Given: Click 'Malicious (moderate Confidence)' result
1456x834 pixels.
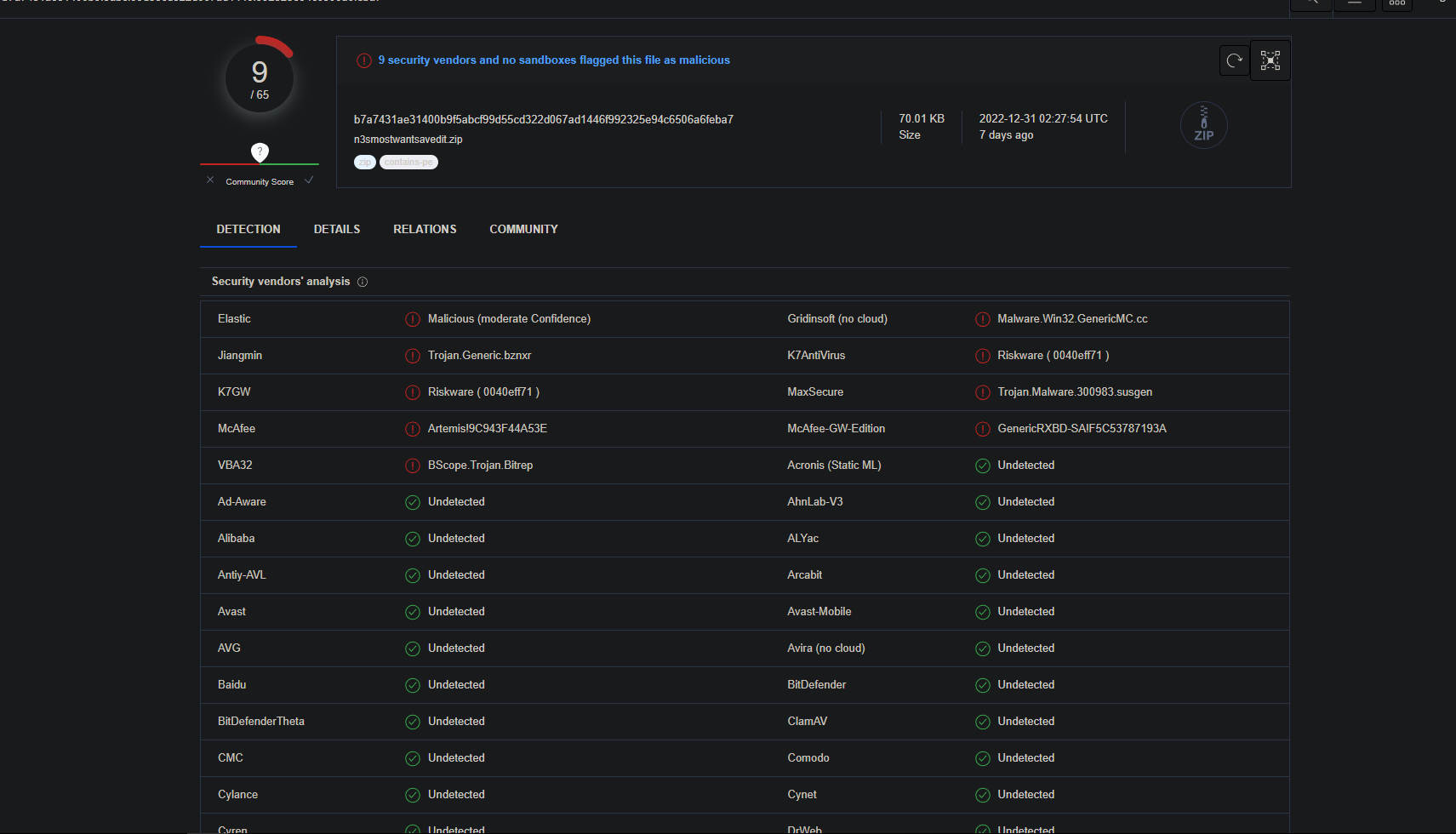Looking at the screenshot, I should (509, 319).
